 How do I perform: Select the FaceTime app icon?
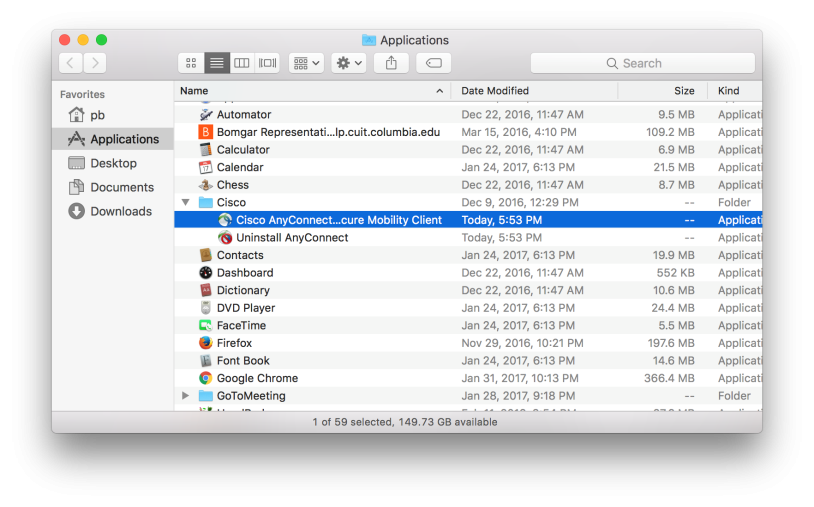(206, 325)
